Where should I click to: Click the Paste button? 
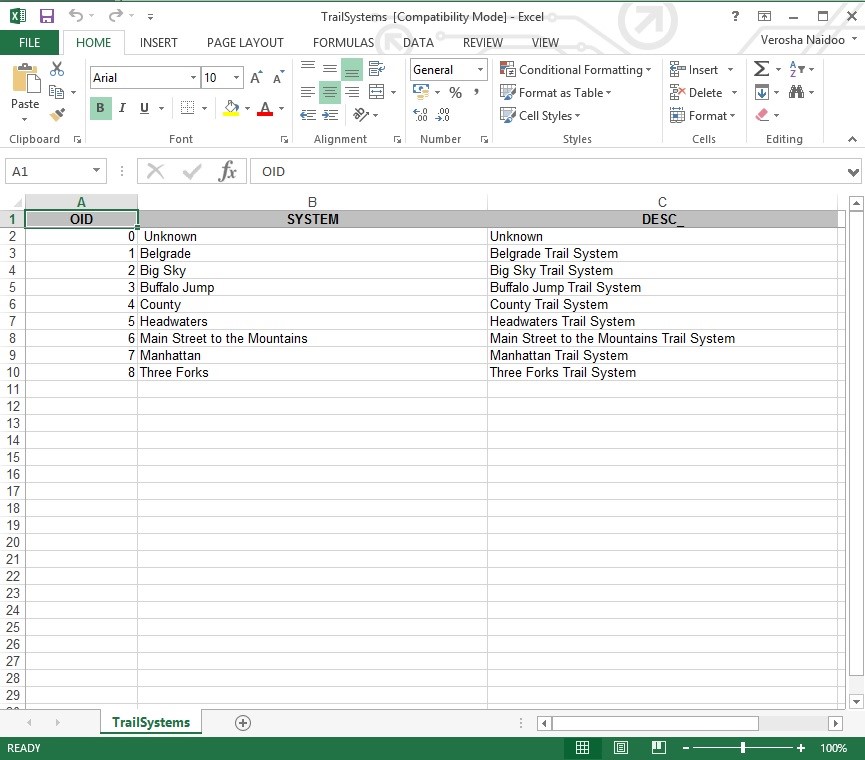pos(25,88)
